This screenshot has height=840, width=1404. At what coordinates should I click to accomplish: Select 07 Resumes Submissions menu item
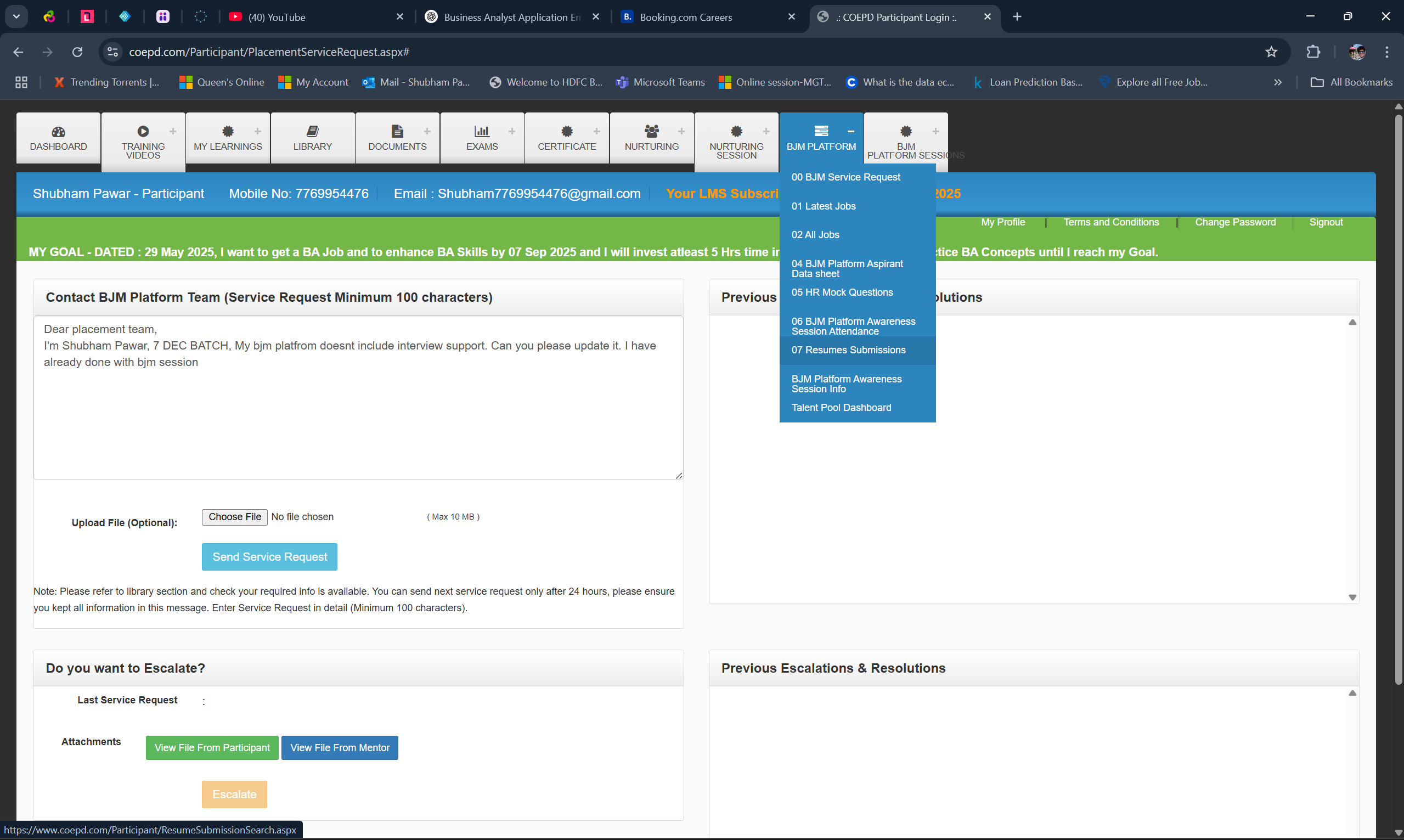point(848,350)
